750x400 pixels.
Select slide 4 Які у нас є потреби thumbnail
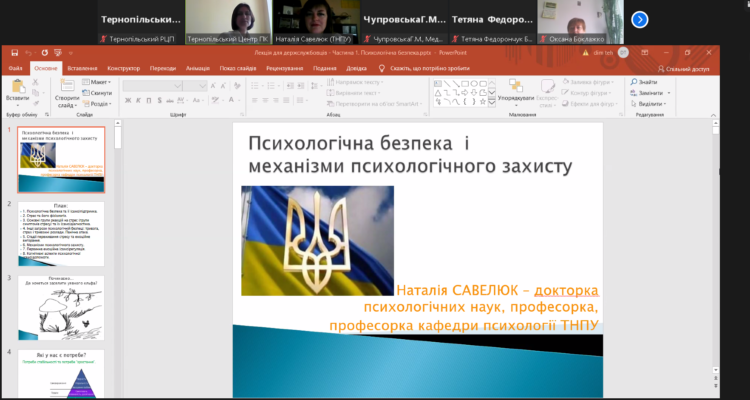coord(61,374)
